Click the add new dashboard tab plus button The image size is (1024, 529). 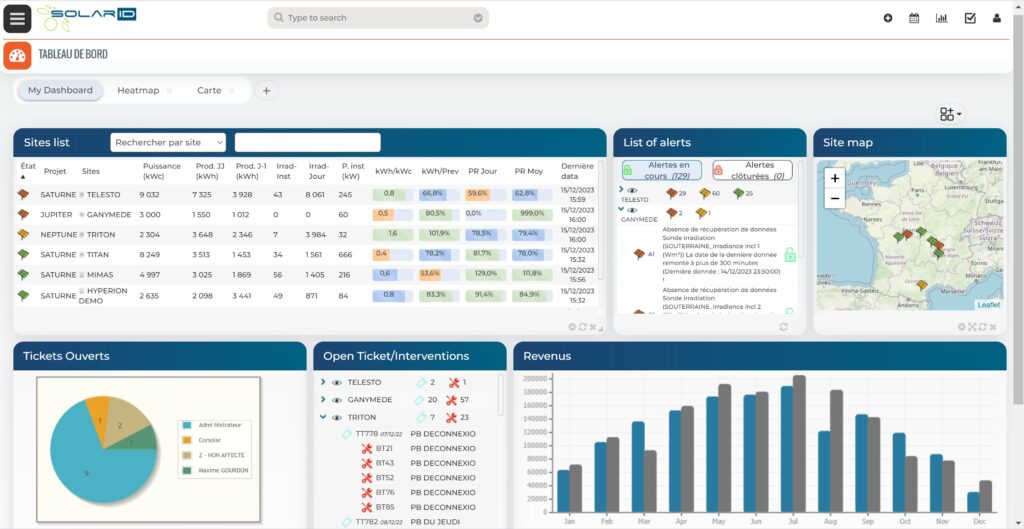click(266, 91)
